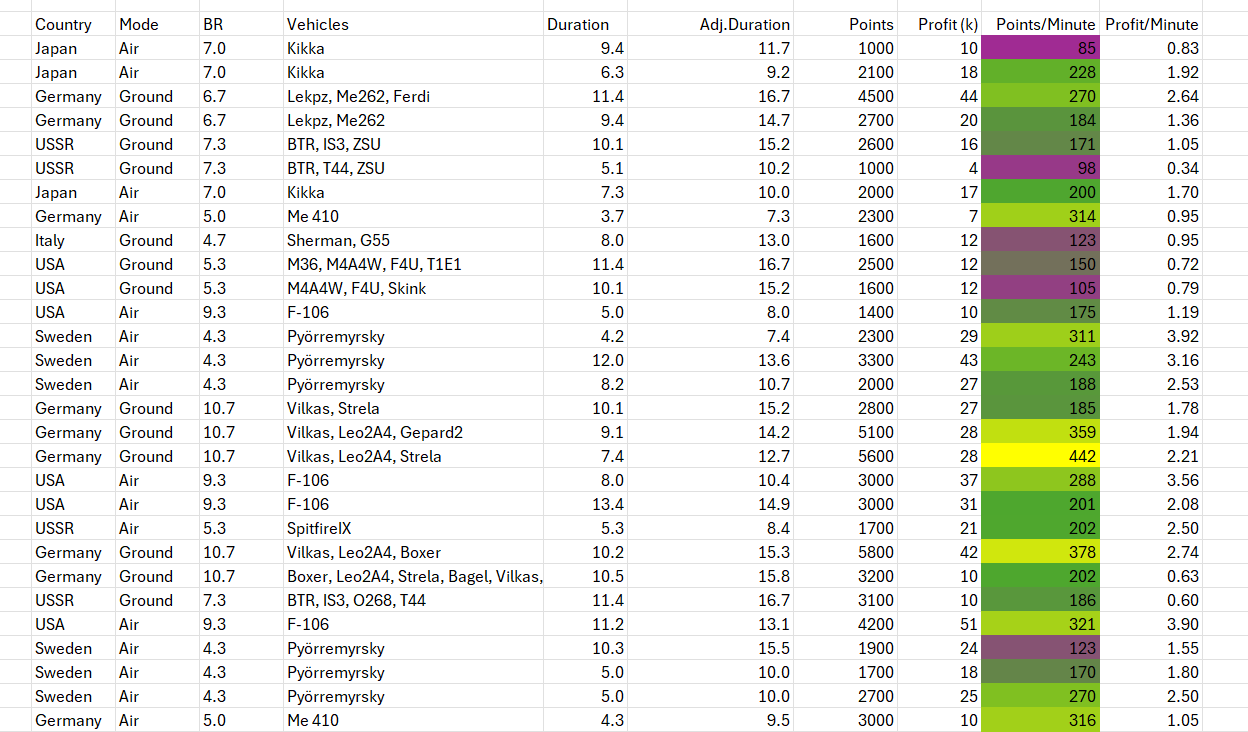The image size is (1248, 732).
Task: Select the Mode header cell
Action: (157, 24)
